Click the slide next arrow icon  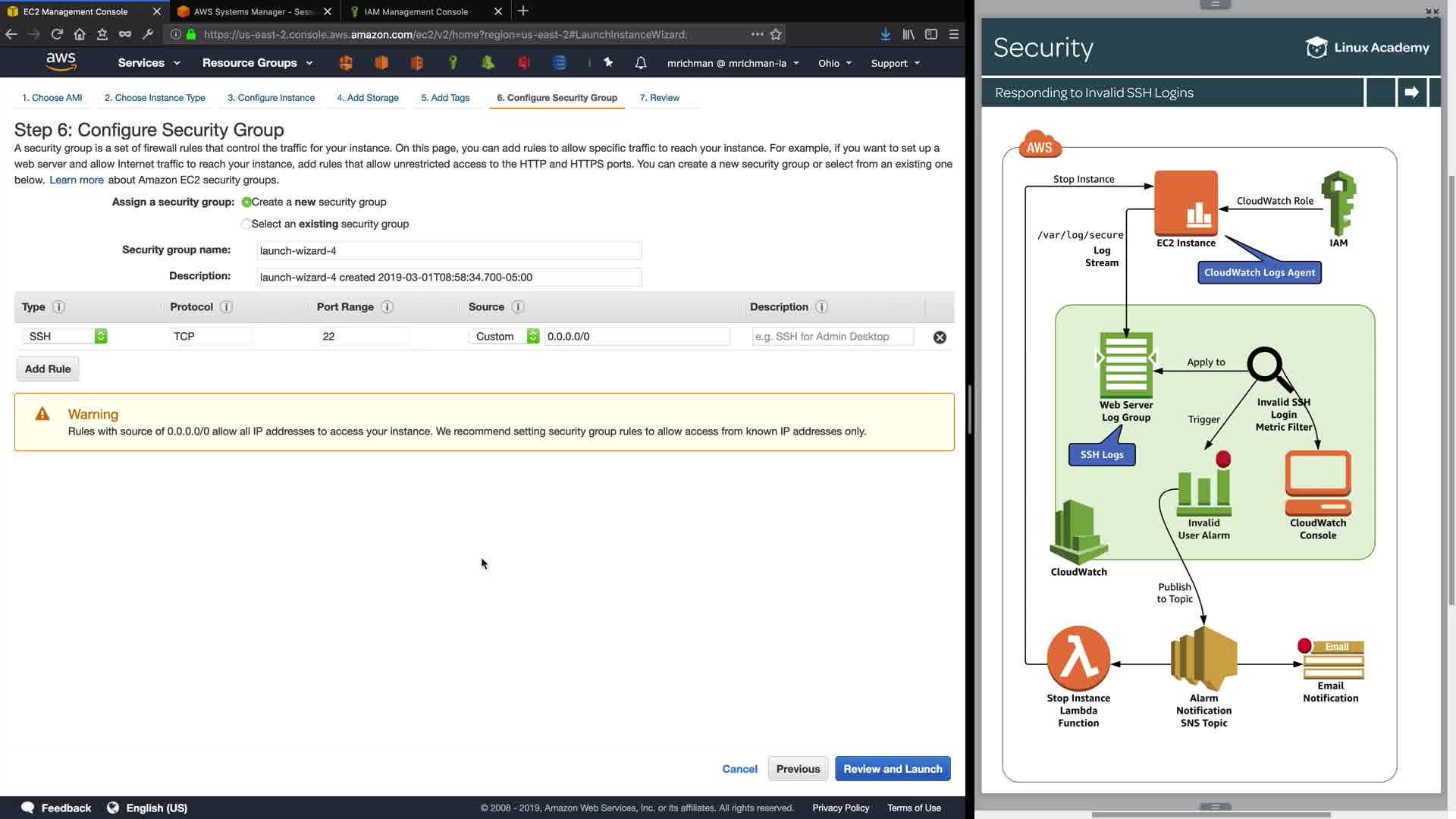click(x=1411, y=93)
